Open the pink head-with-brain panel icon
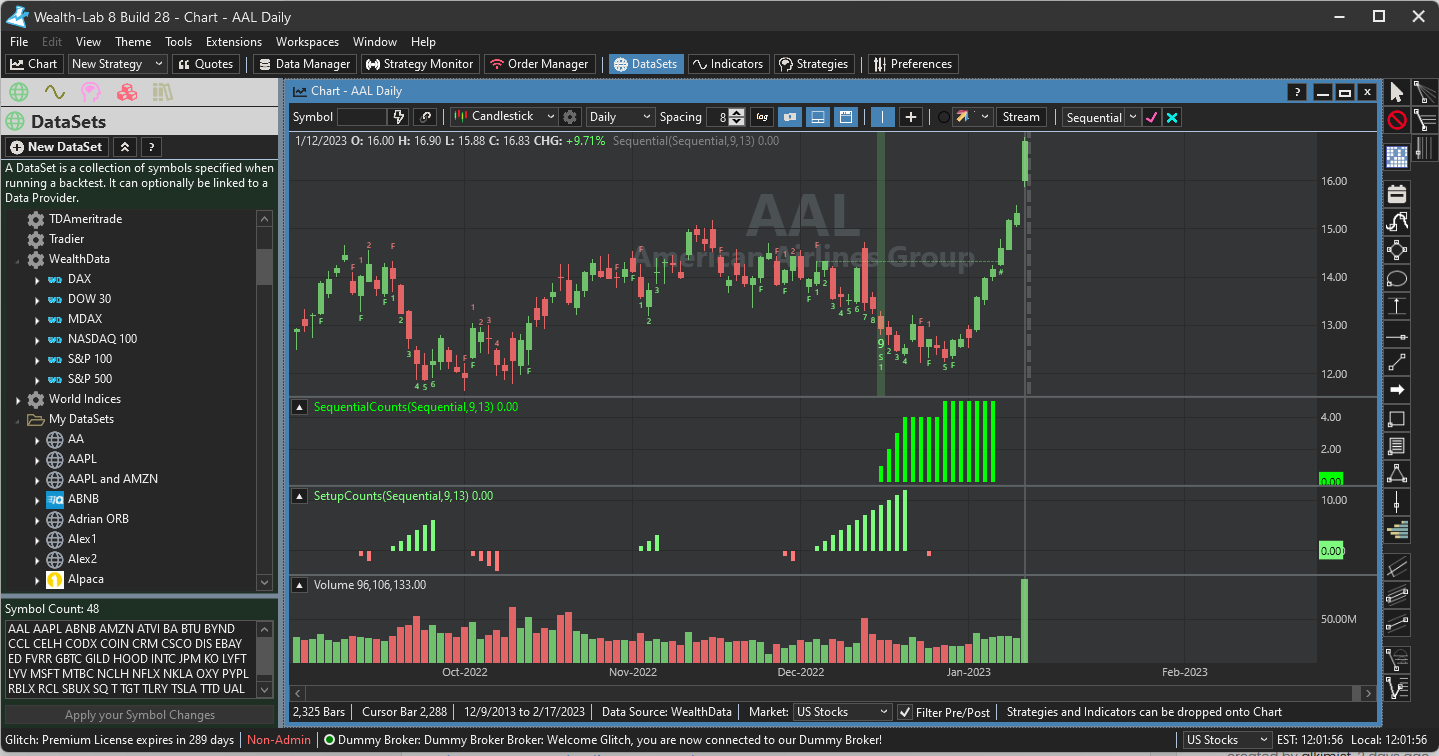The height and width of the screenshot is (756, 1439). click(x=90, y=92)
